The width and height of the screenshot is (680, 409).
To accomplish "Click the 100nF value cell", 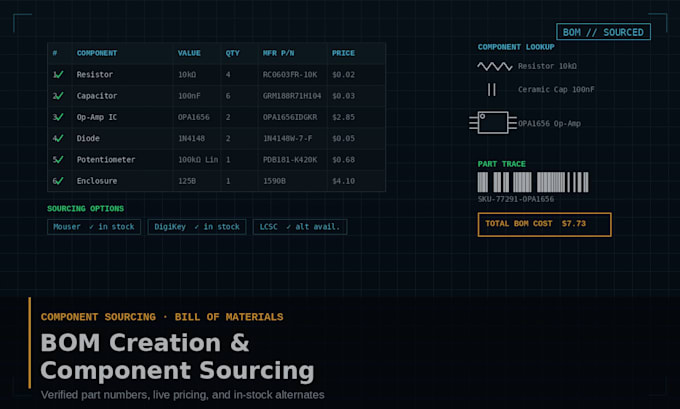I will pyautogui.click(x=189, y=96).
